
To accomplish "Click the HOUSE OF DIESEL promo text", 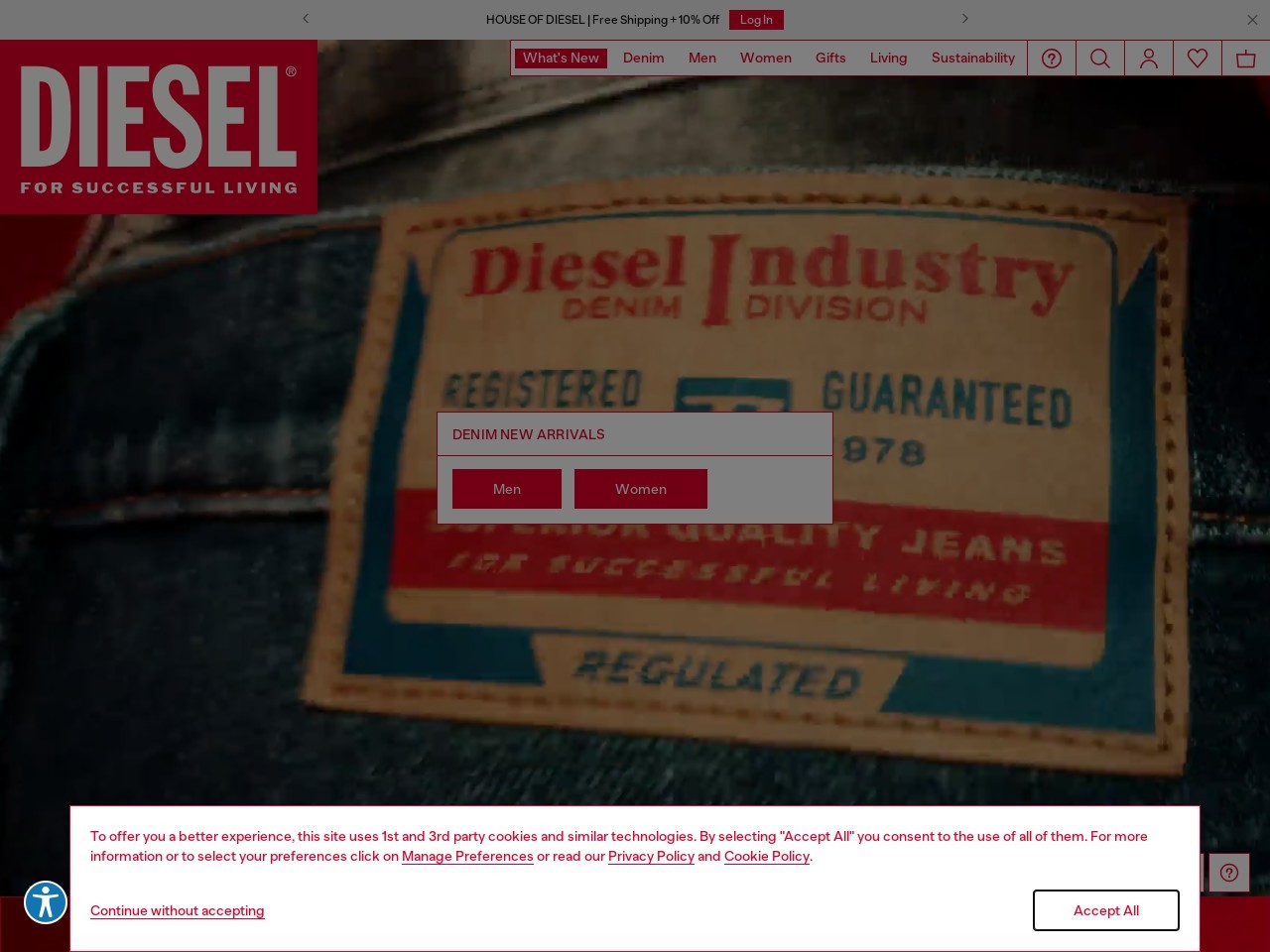I will [x=602, y=20].
